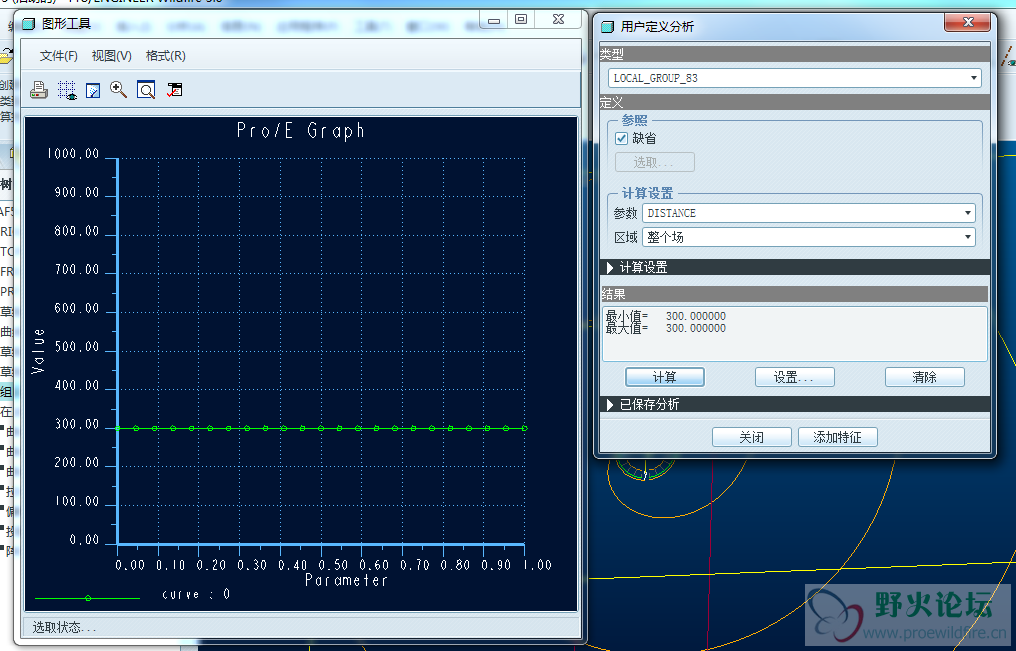
Task: Click the 设置... button
Action: (794, 377)
